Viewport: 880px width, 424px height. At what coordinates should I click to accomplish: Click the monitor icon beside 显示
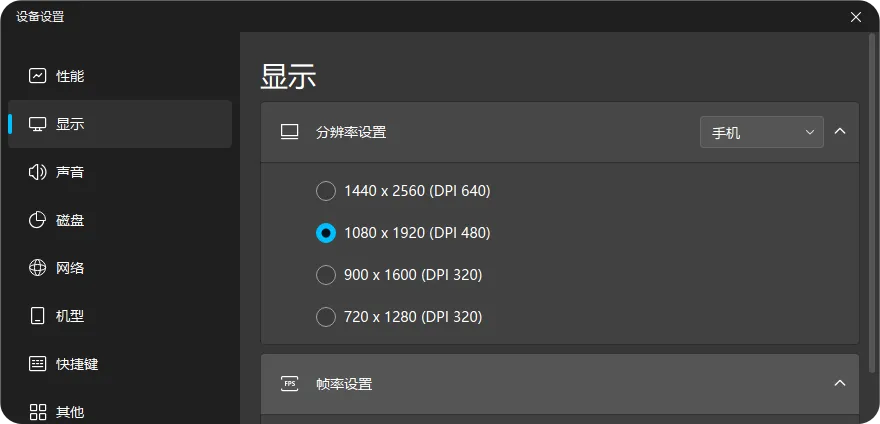click(38, 124)
